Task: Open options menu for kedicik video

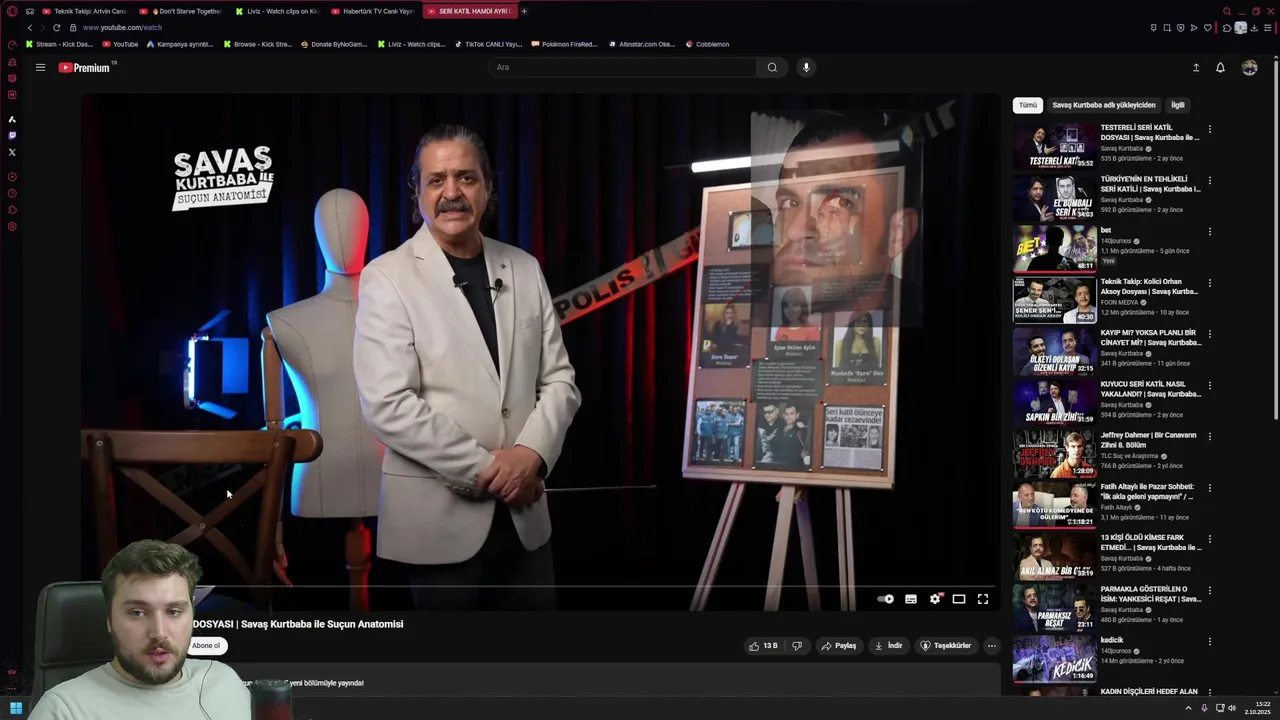Action: (1209, 641)
